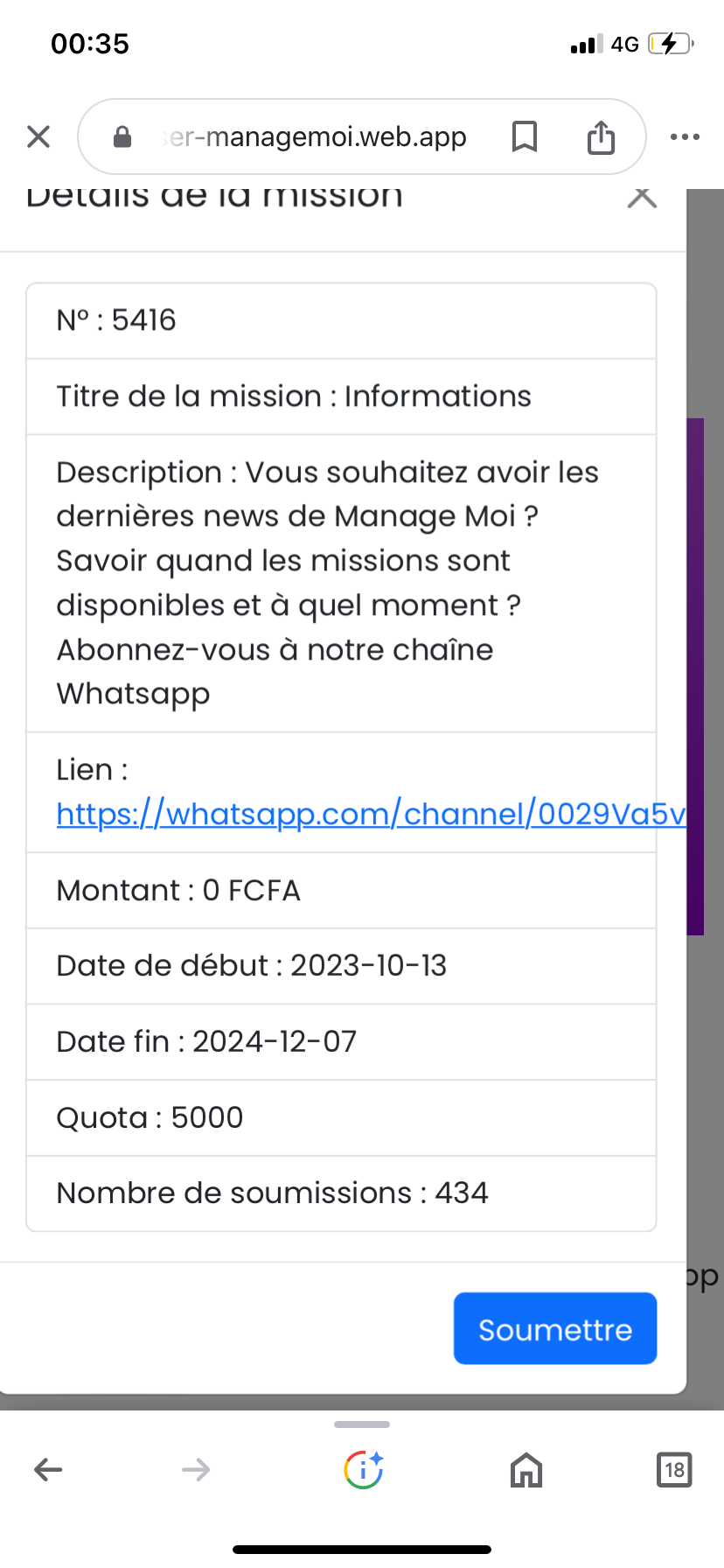Tap the grey drag handle above the toolbar

point(362,1424)
